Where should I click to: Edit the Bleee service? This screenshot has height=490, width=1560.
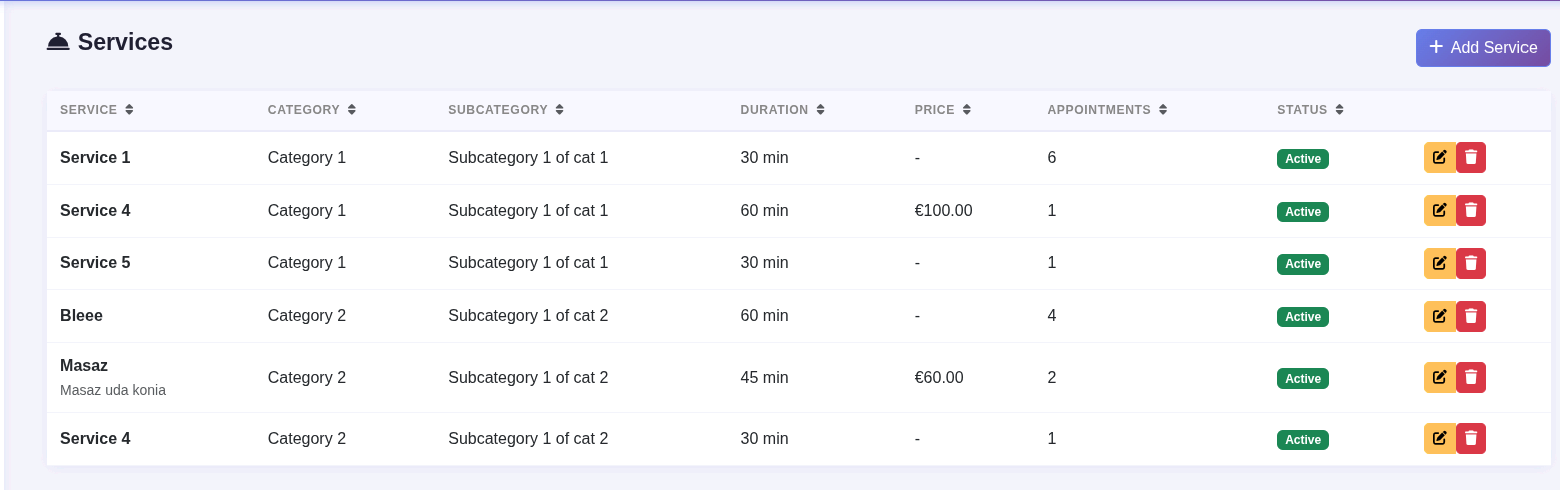[1439, 316]
